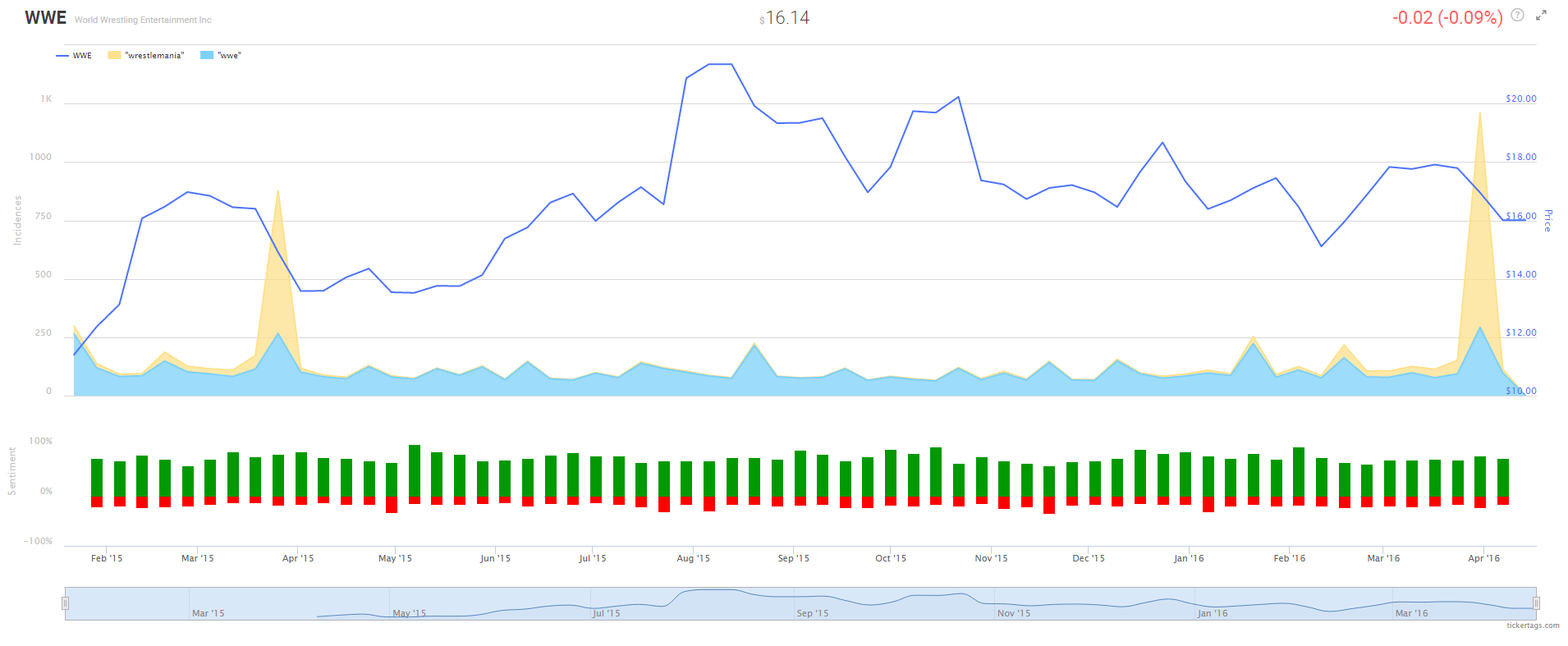Expand chart to fullscreen icon
This screenshot has height=646, width=1568.
(1541, 15)
